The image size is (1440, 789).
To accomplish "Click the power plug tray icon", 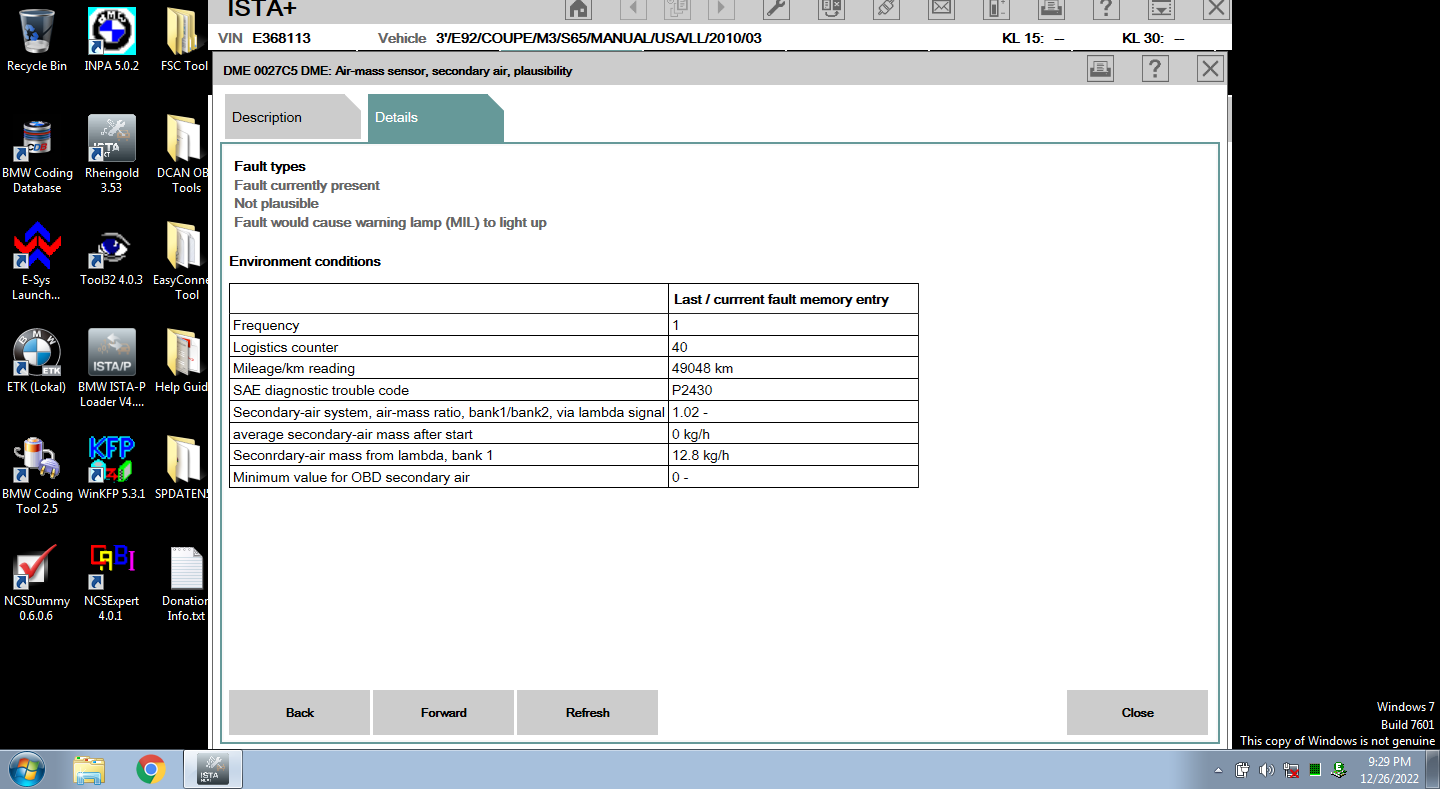I will [1243, 770].
